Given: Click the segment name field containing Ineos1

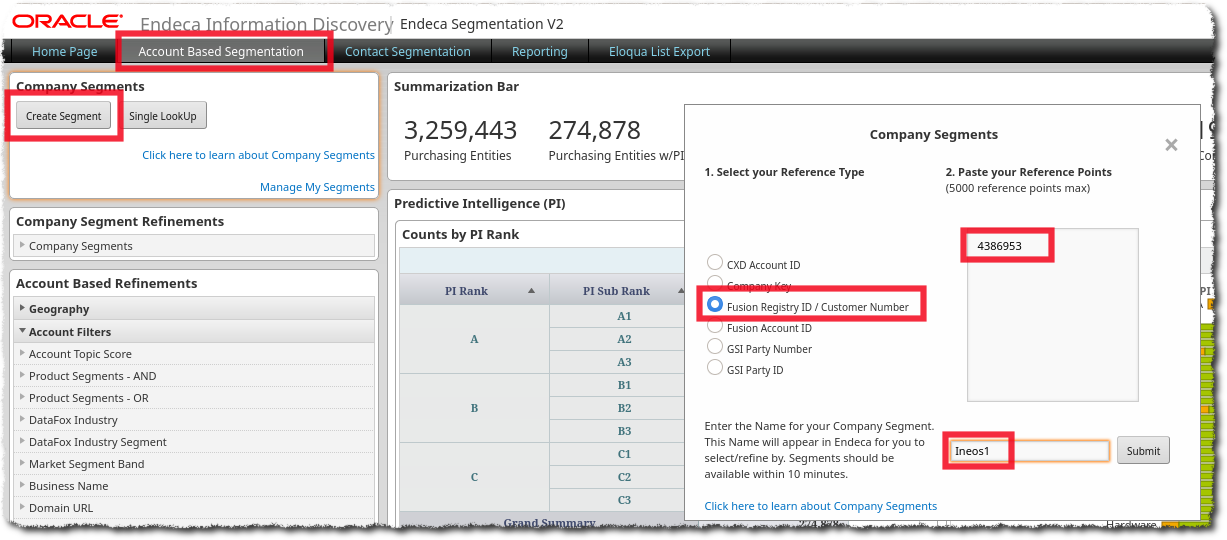Looking at the screenshot, I should point(1029,451).
